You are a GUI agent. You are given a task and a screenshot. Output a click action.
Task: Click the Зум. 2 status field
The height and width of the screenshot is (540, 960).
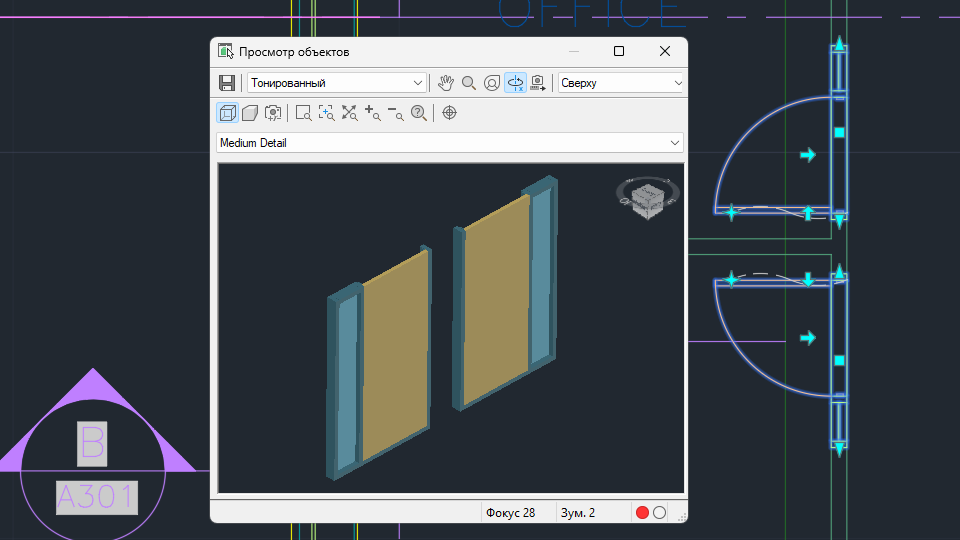tap(578, 512)
